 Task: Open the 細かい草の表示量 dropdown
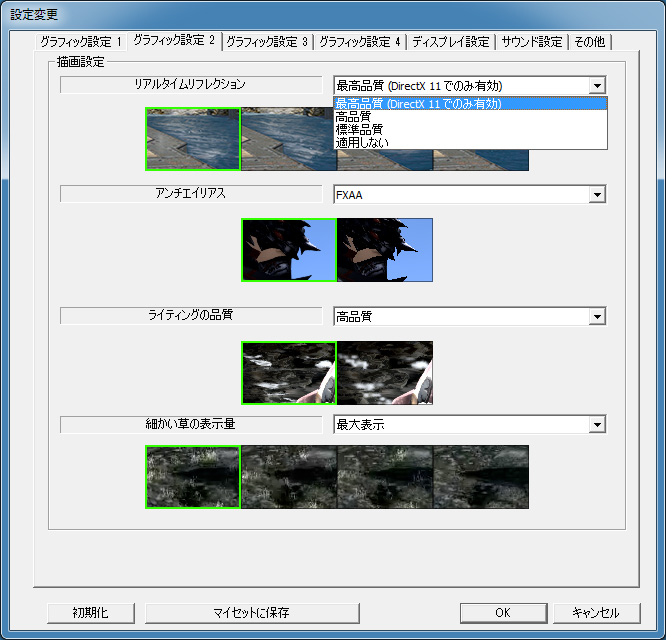(470, 424)
